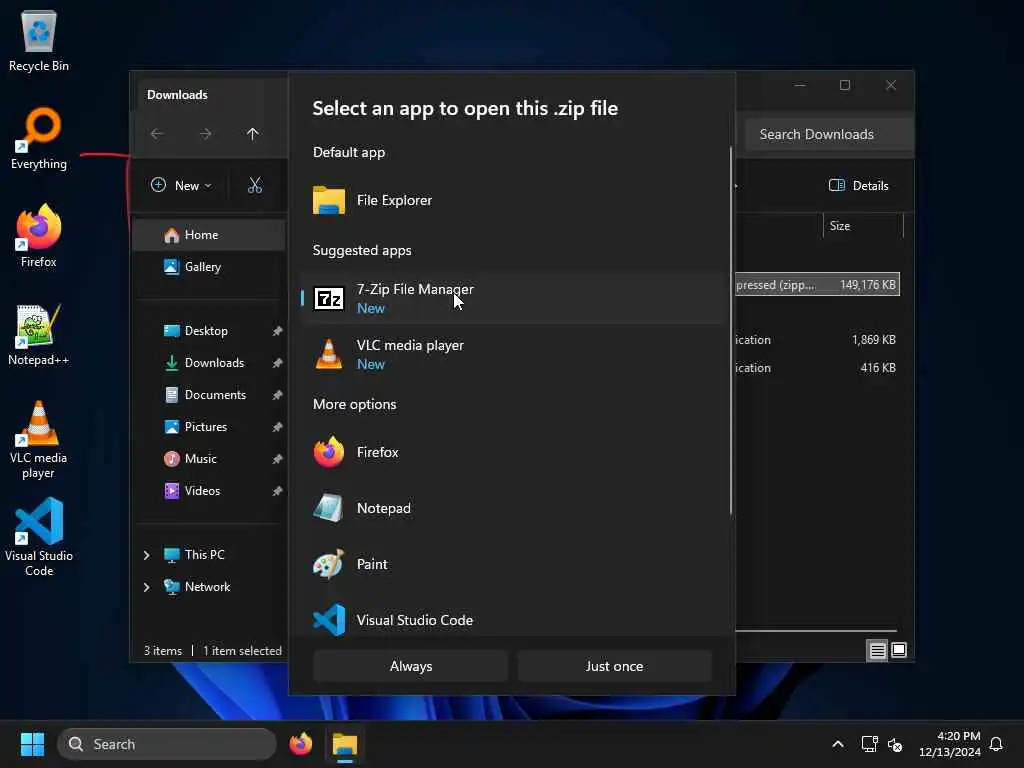
Task: Click File Explorer taskbar icon
Action: pyautogui.click(x=345, y=744)
